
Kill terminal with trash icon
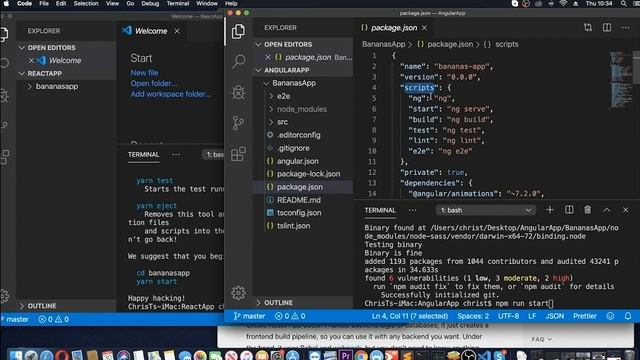pos(587,210)
